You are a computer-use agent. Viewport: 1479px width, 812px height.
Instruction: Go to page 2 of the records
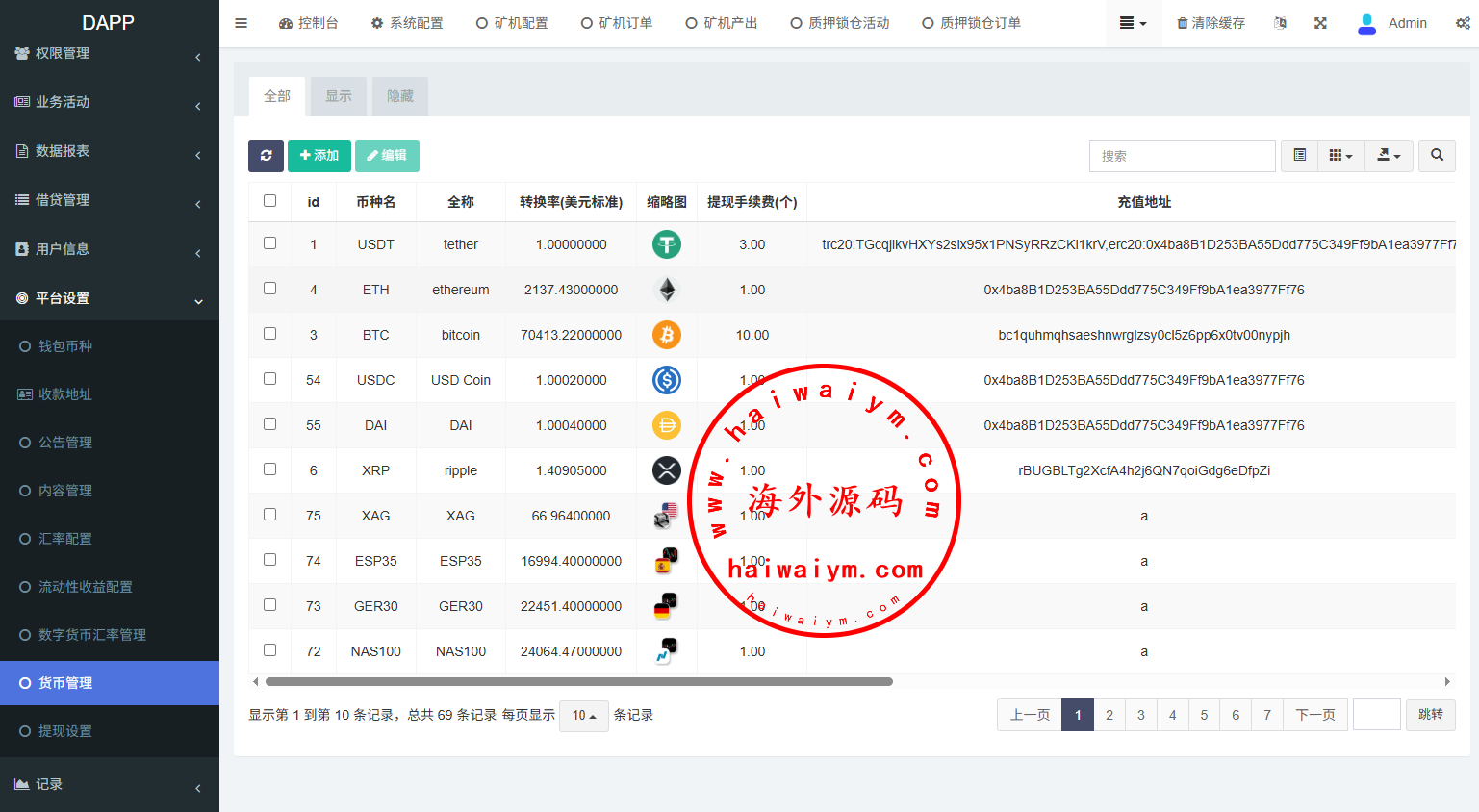point(1109,715)
